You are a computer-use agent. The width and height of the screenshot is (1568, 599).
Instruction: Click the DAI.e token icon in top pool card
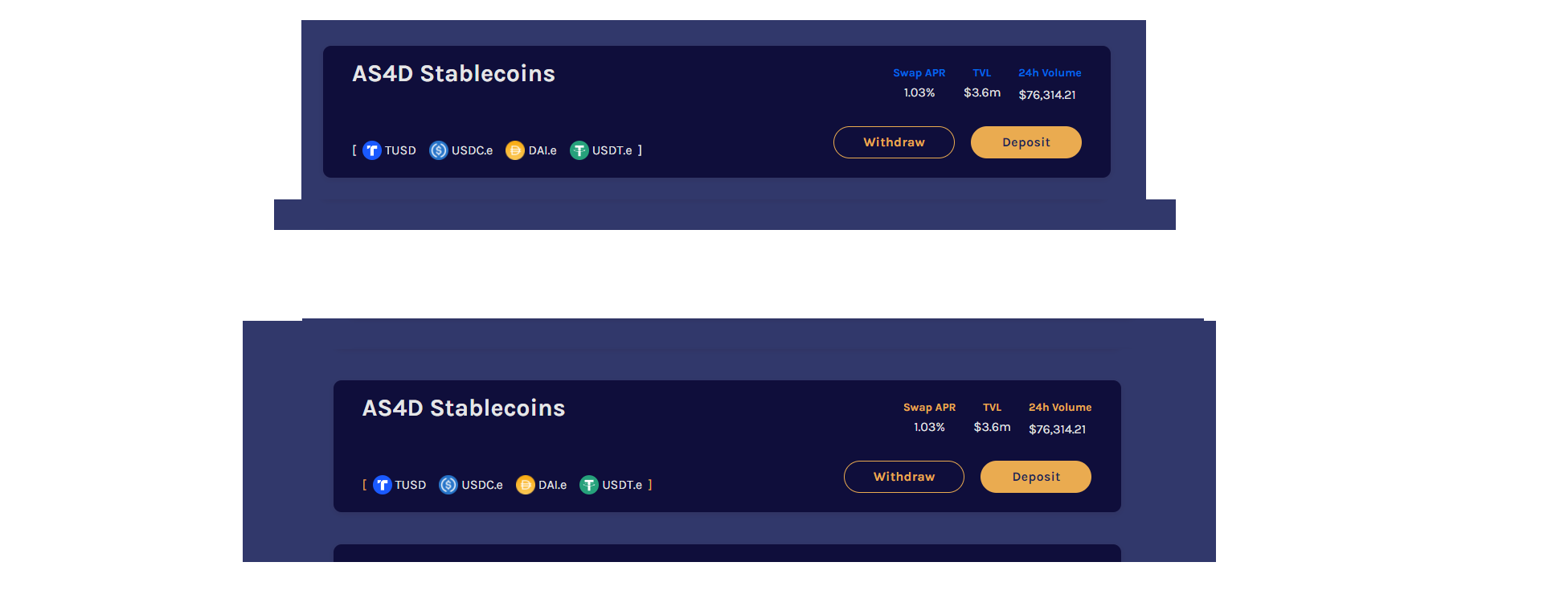tap(515, 150)
